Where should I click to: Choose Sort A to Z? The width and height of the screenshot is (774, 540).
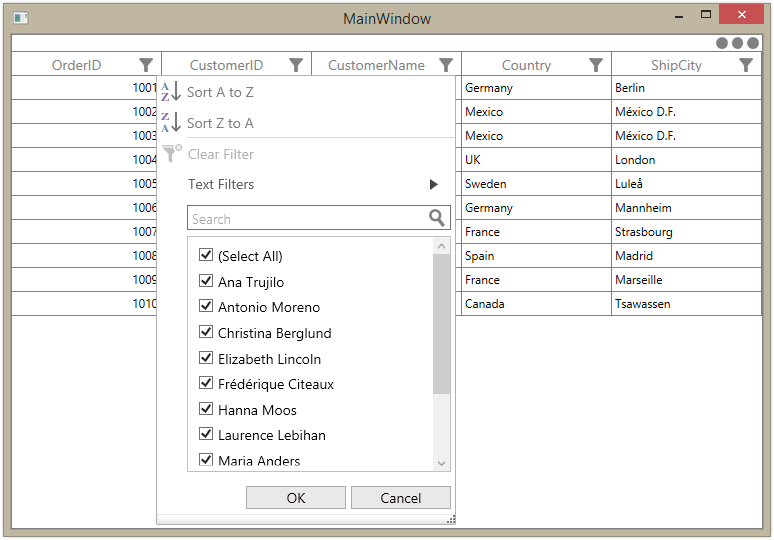click(x=220, y=92)
